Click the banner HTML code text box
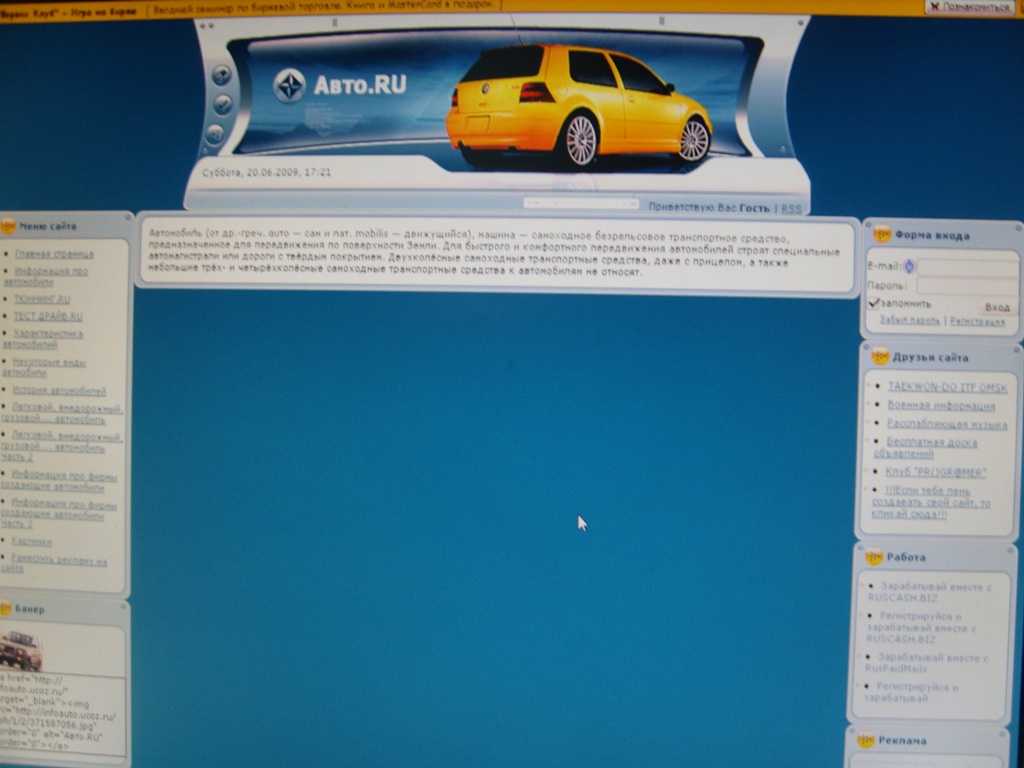Image resolution: width=1024 pixels, height=768 pixels. pyautogui.click(x=62, y=715)
